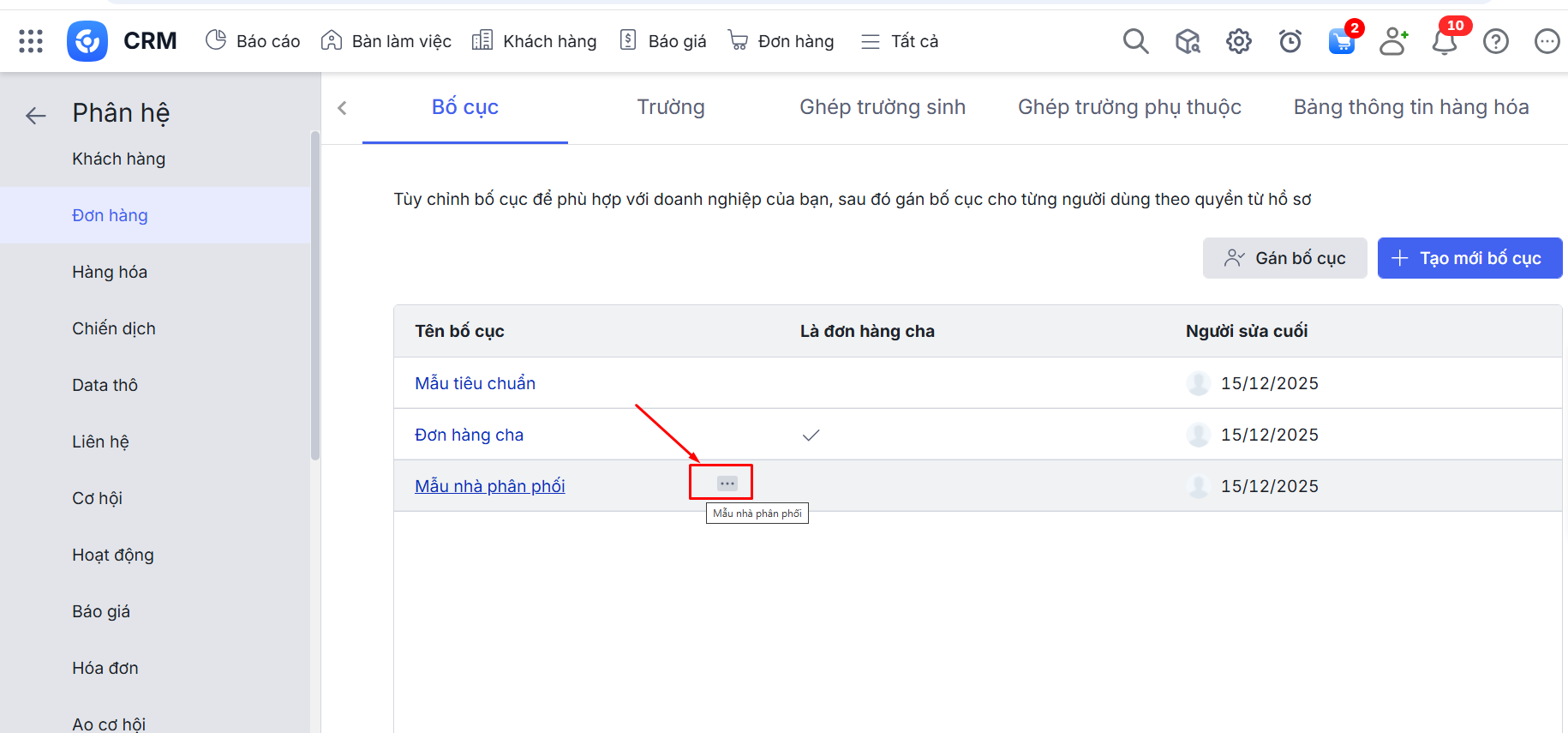
Task: Click the search magnifier icon
Action: click(1135, 41)
